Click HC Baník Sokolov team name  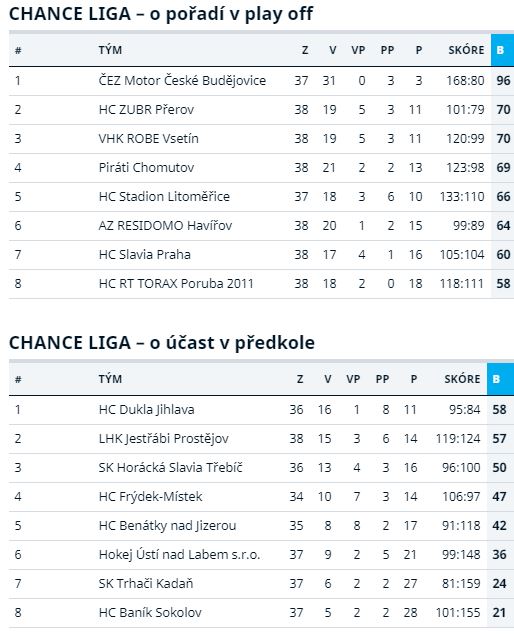click(x=150, y=613)
